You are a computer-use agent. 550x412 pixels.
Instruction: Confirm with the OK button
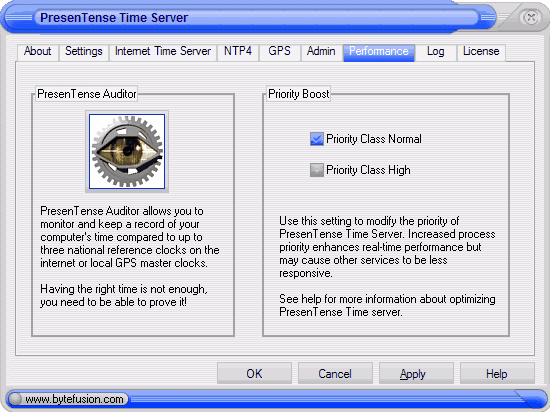pyautogui.click(x=254, y=373)
